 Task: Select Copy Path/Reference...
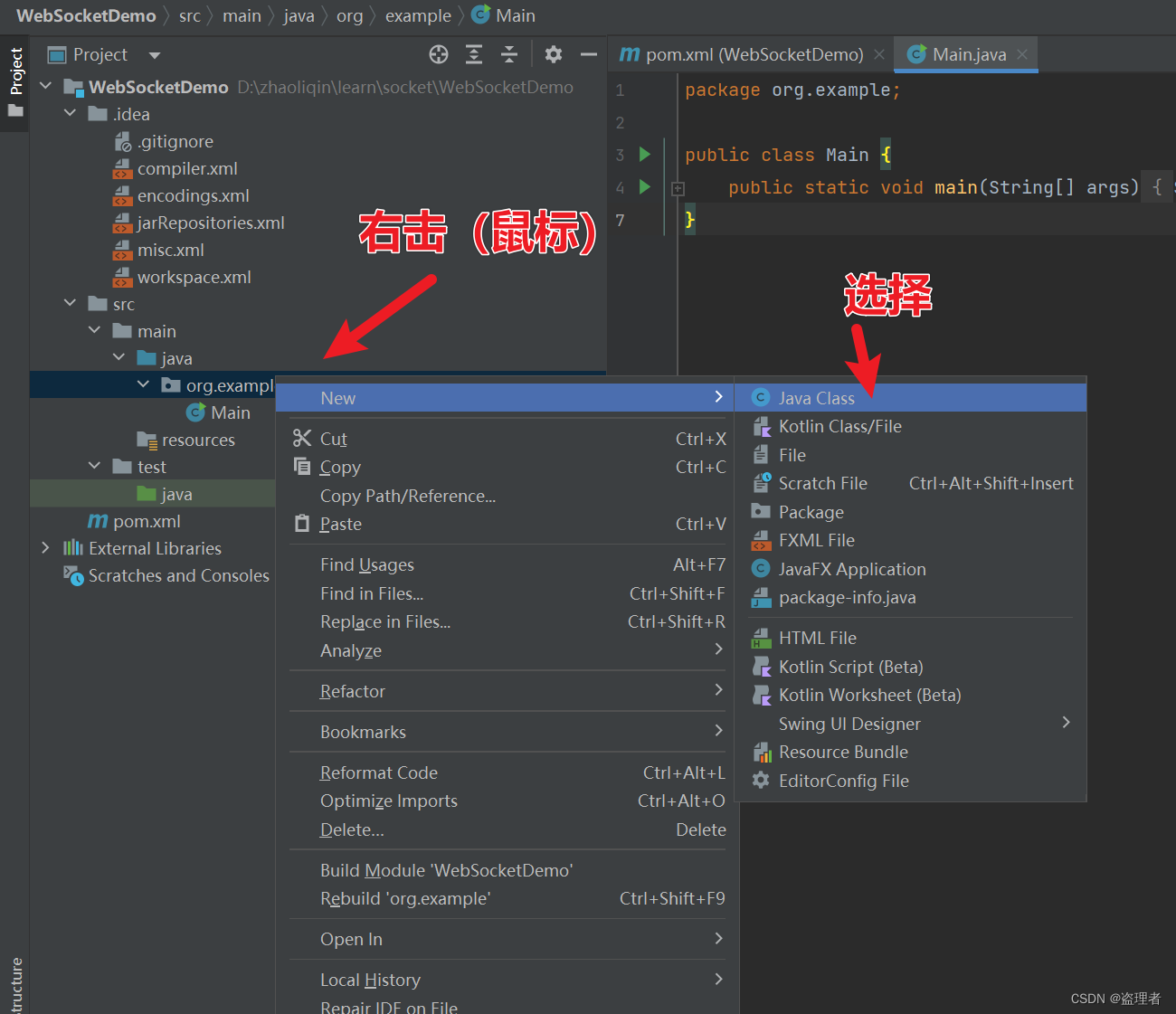click(505, 496)
